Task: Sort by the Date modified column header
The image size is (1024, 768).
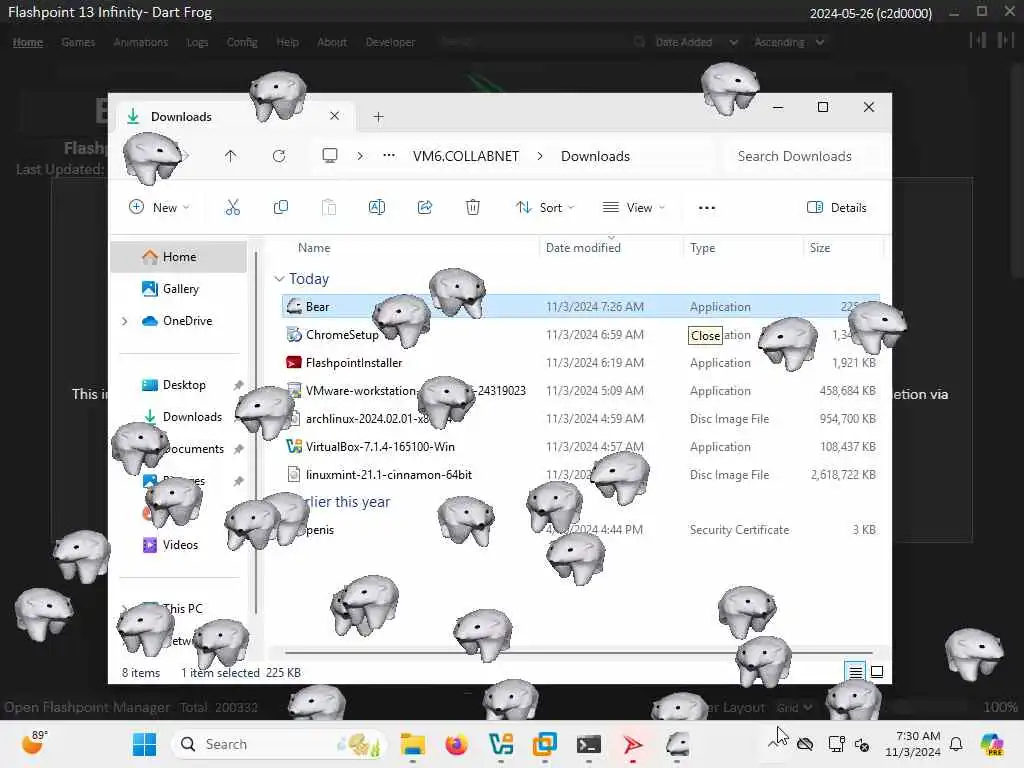Action: point(583,248)
